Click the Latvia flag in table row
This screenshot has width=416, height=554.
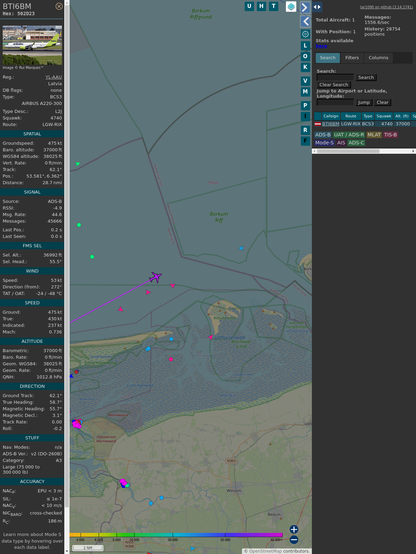click(x=318, y=124)
